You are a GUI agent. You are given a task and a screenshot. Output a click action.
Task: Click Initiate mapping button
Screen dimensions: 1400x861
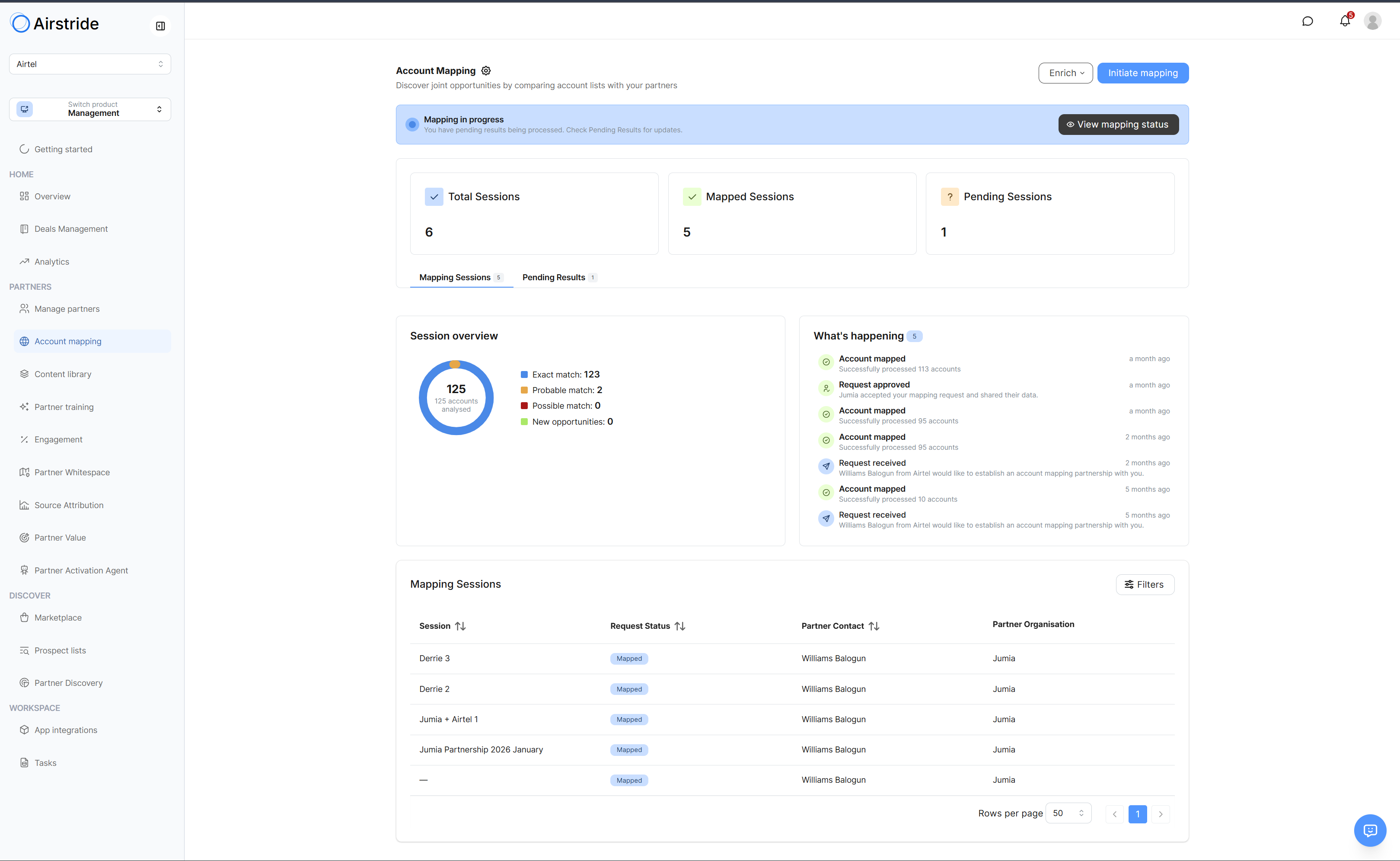click(1143, 73)
